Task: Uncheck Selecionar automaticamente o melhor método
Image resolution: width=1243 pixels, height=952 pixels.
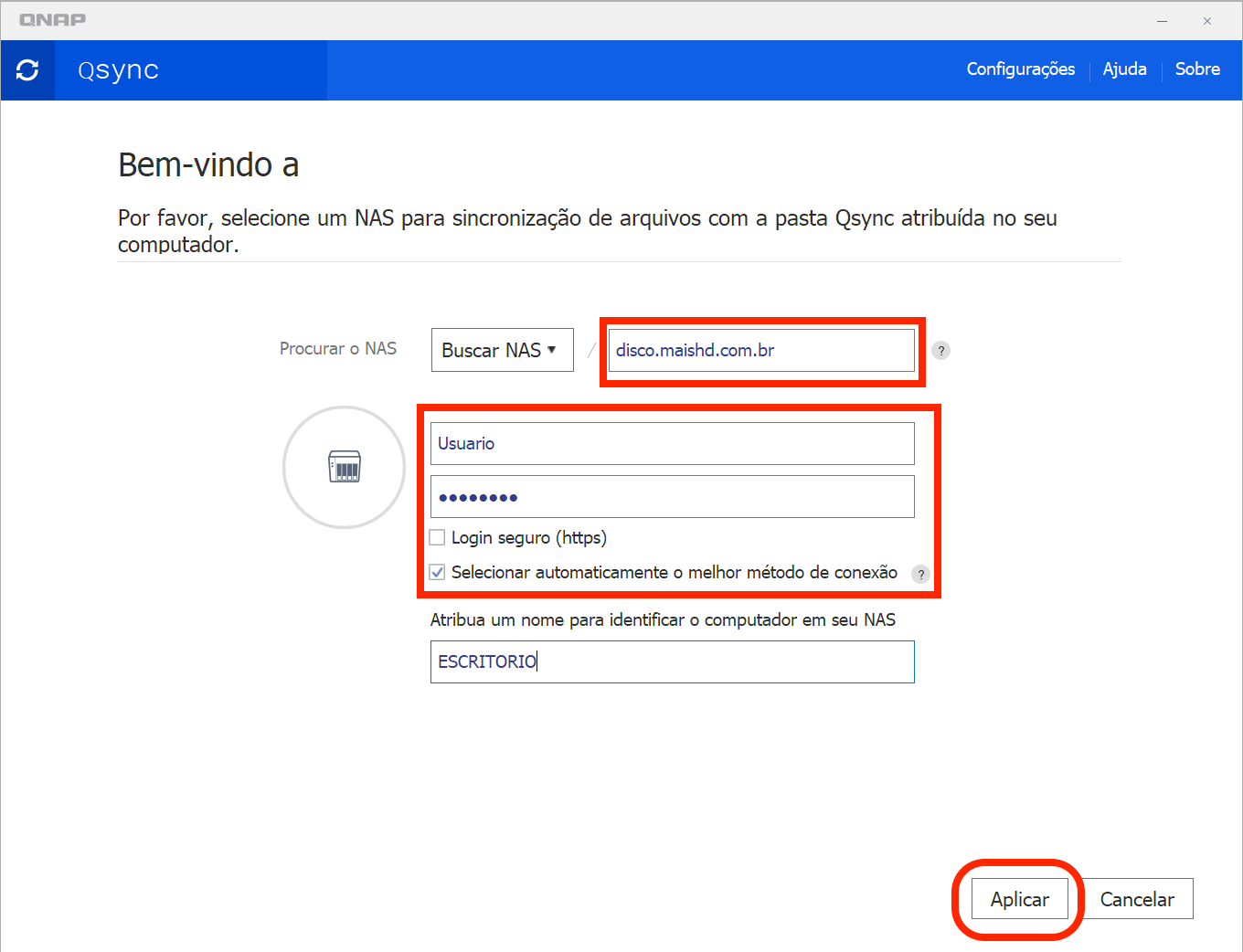Action: tap(438, 573)
